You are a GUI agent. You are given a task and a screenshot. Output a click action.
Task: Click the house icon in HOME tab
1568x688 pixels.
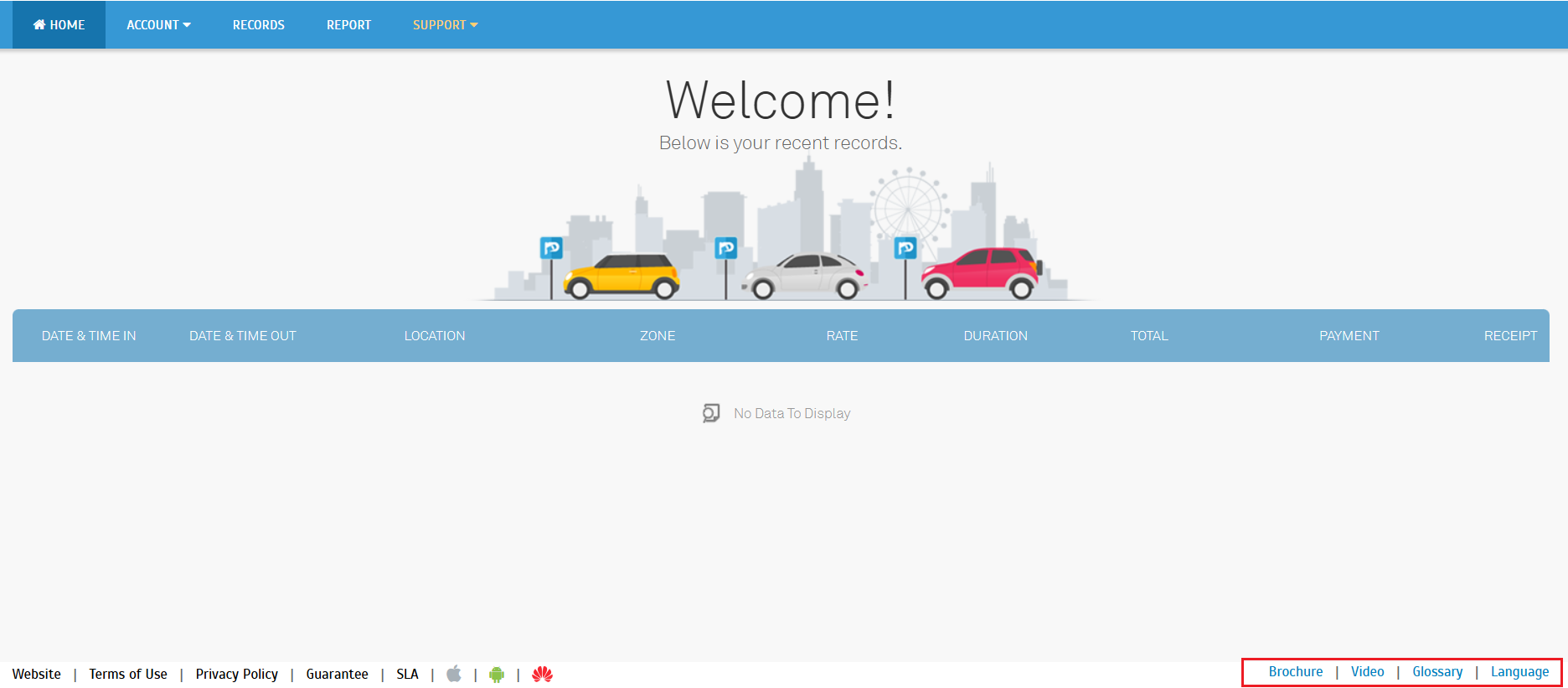(39, 25)
